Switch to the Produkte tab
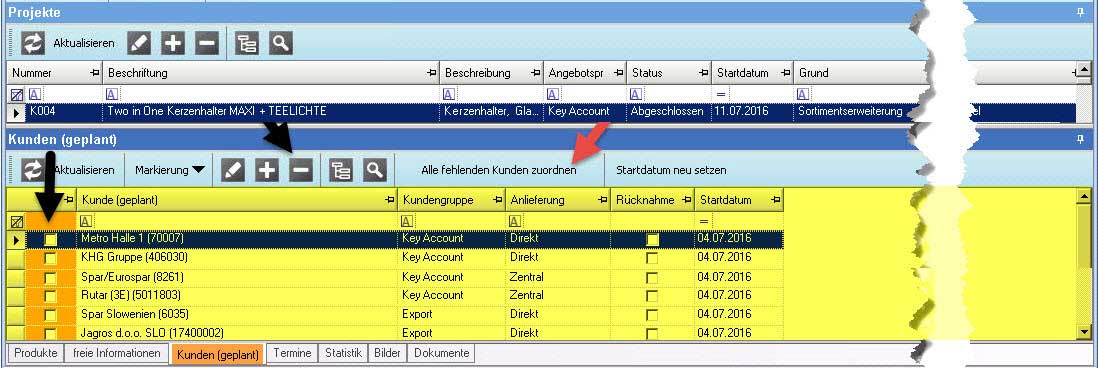The height and width of the screenshot is (368, 1098). tap(36, 353)
